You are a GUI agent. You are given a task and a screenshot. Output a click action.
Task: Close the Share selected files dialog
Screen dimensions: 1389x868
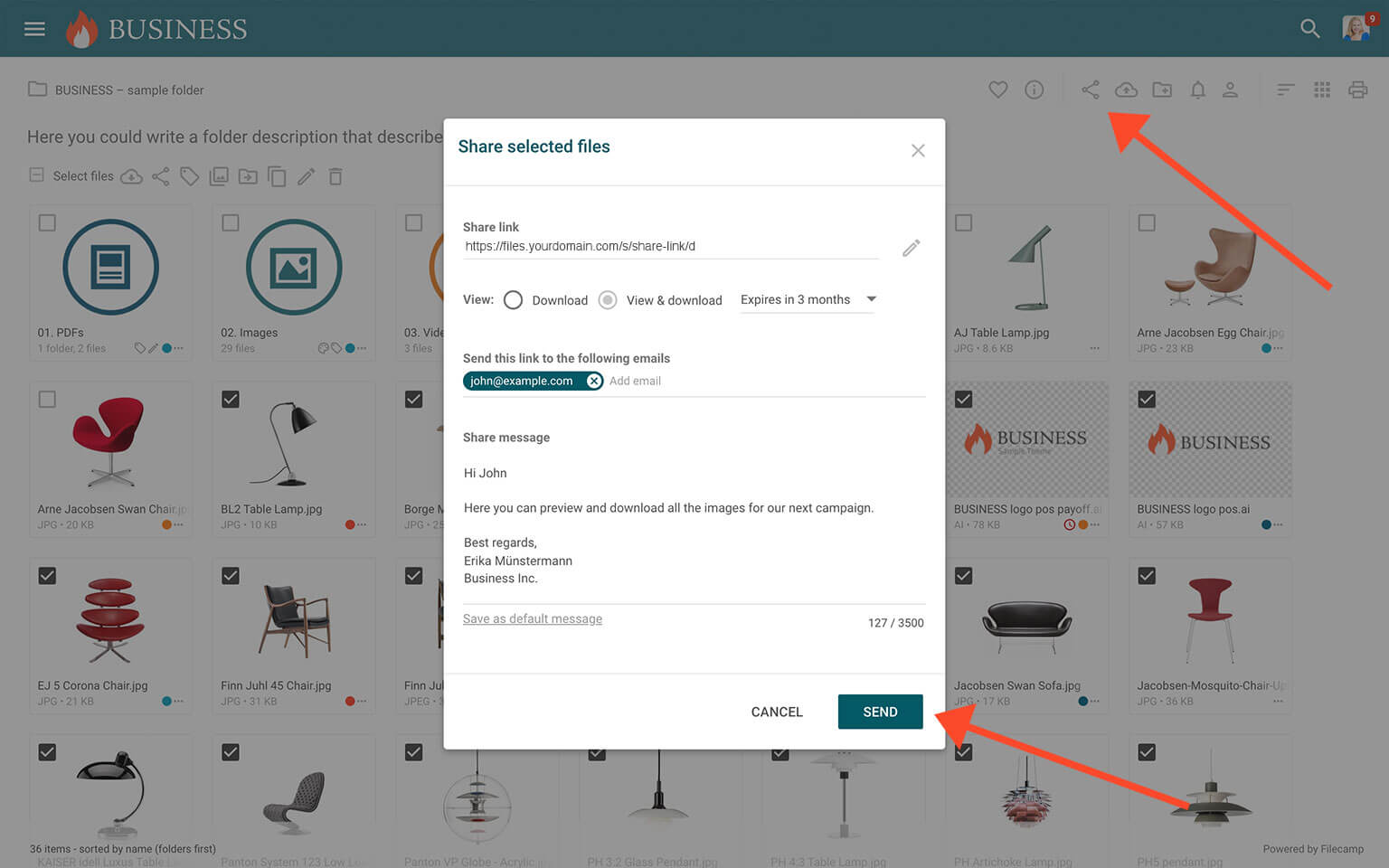coord(918,150)
